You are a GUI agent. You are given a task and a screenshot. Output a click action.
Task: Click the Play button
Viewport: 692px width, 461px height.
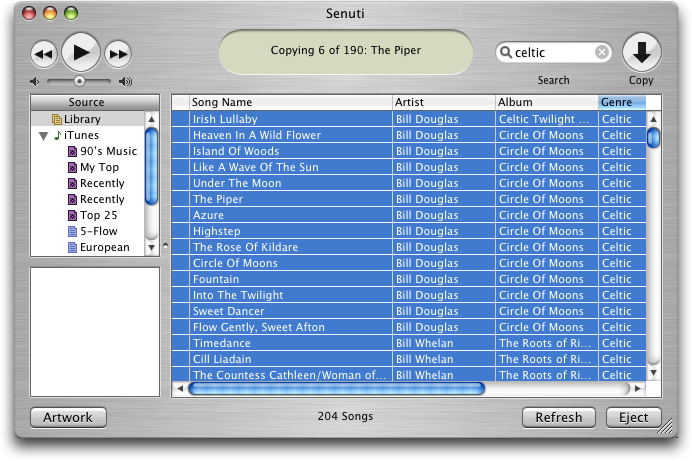click(x=81, y=52)
